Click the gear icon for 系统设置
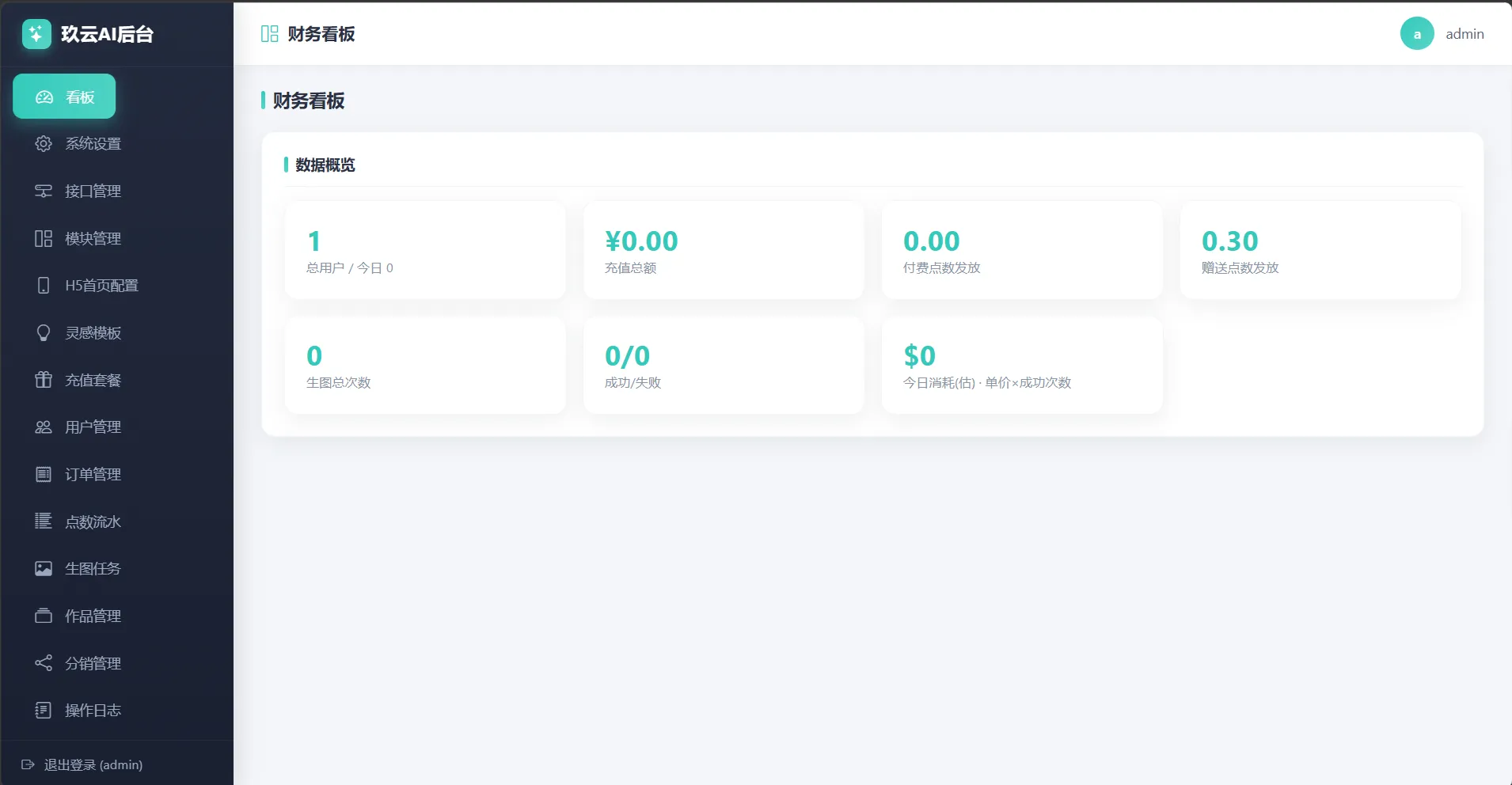1512x785 pixels. point(44,143)
